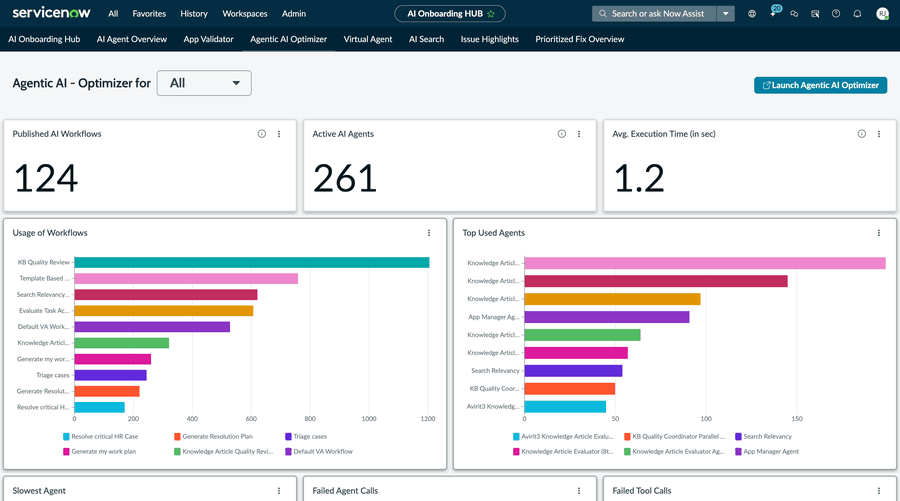Toggle Triage cases legend entry
This screenshot has width=900, height=501.
click(x=306, y=437)
